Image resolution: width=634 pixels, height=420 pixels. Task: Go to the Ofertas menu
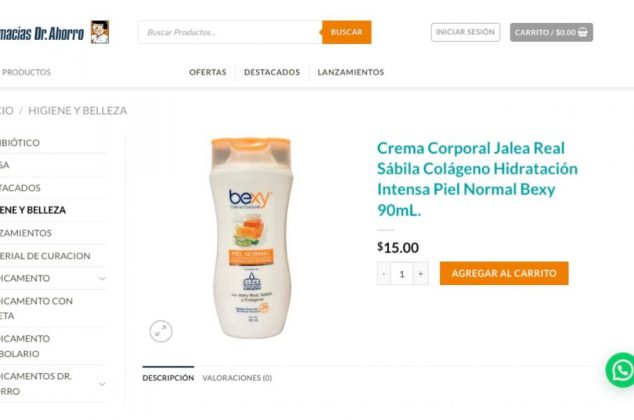(x=208, y=72)
